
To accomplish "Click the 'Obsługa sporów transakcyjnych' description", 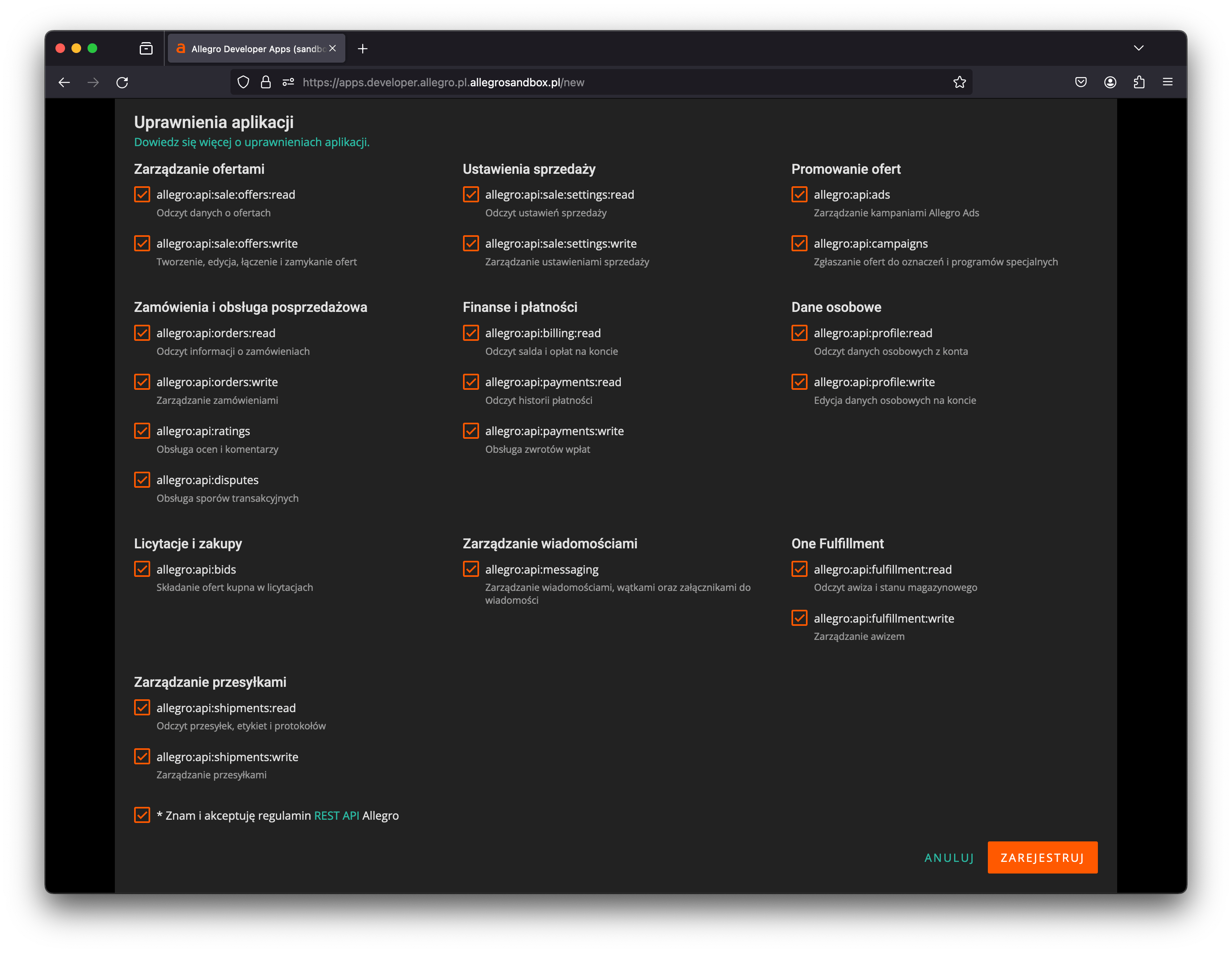I will 228,499.
